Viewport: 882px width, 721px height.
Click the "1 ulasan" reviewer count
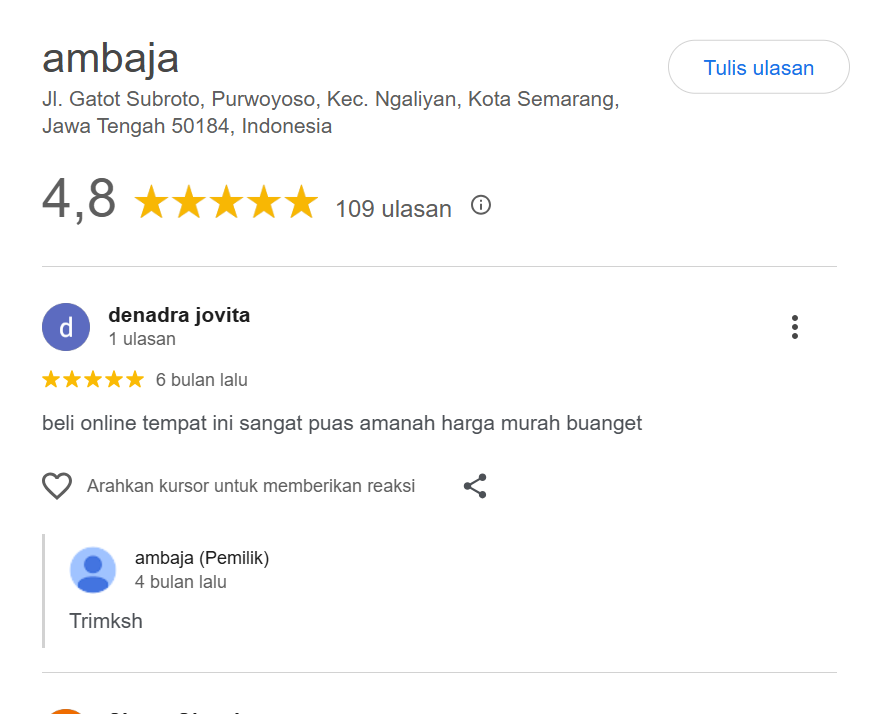(142, 339)
